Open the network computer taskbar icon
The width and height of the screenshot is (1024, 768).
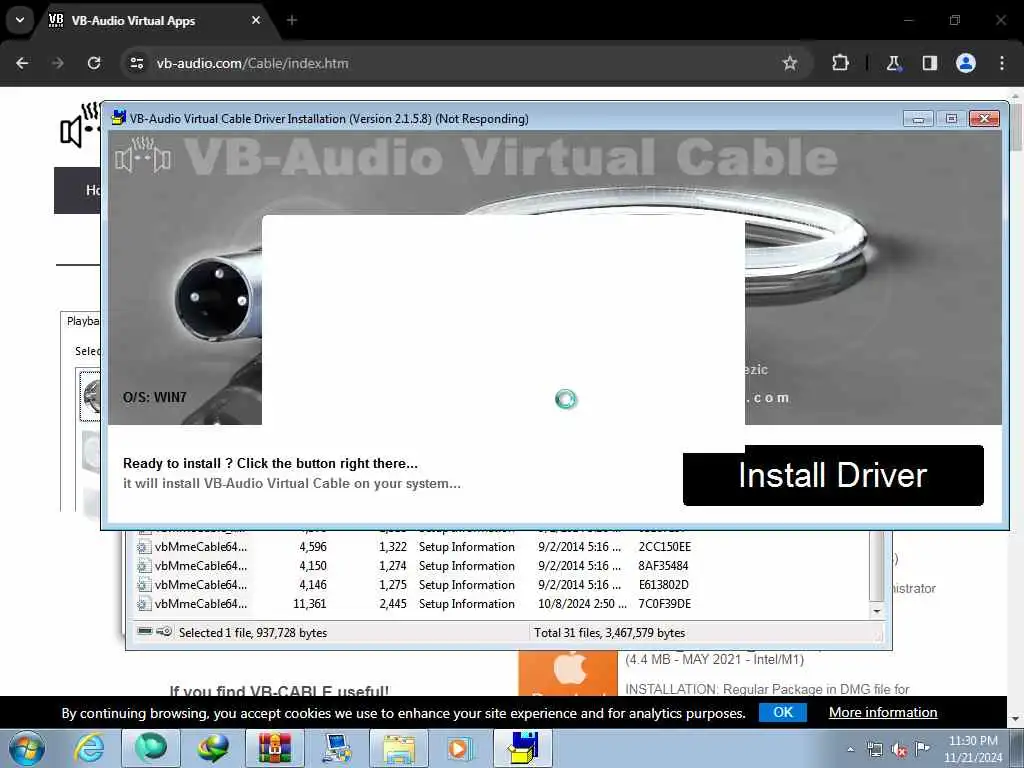(337, 748)
